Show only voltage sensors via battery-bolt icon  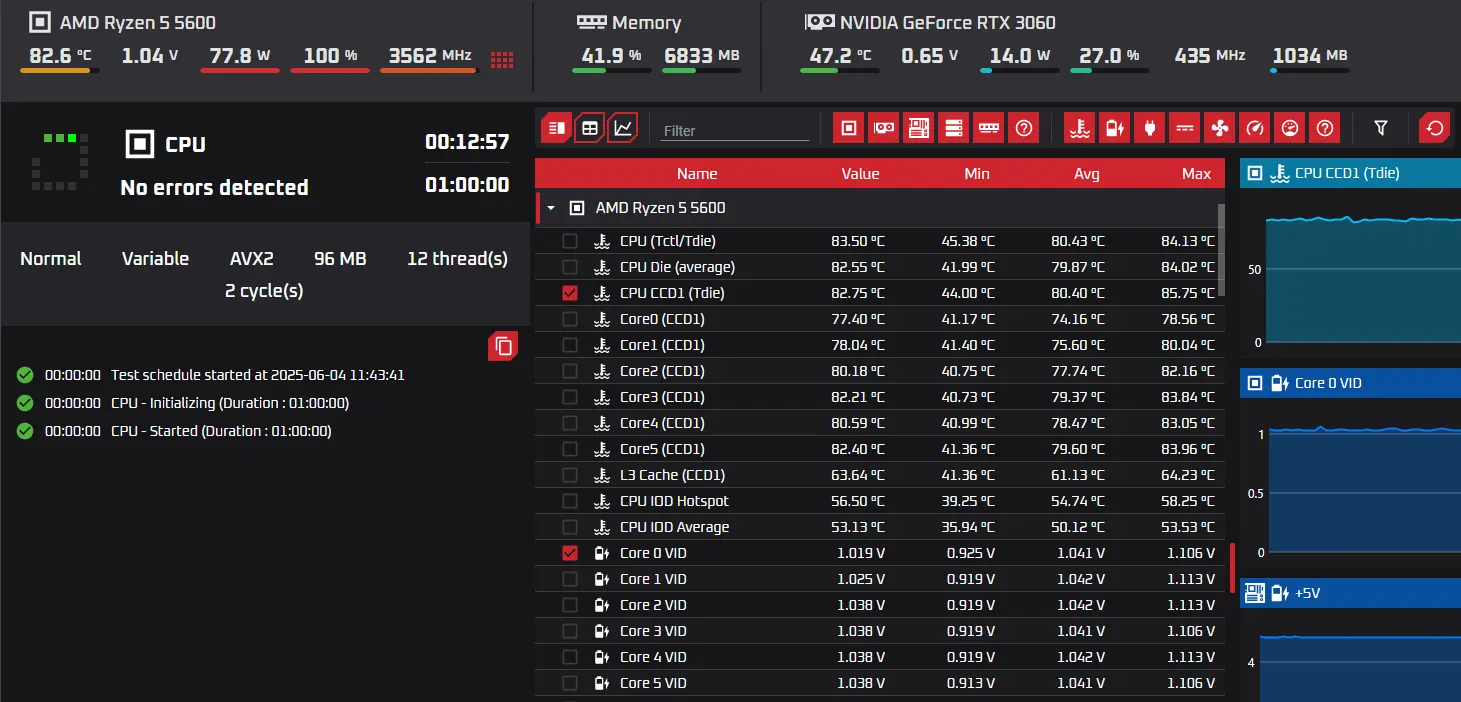point(1114,128)
